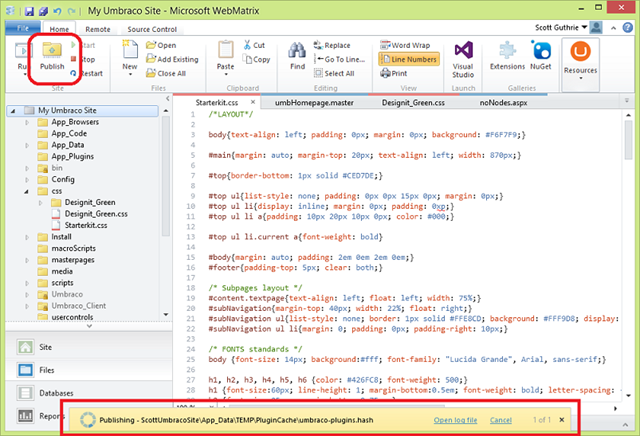This screenshot has height=436, width=640.
Task: Switch to the Source Control ribbon tab
Action: coord(152,29)
